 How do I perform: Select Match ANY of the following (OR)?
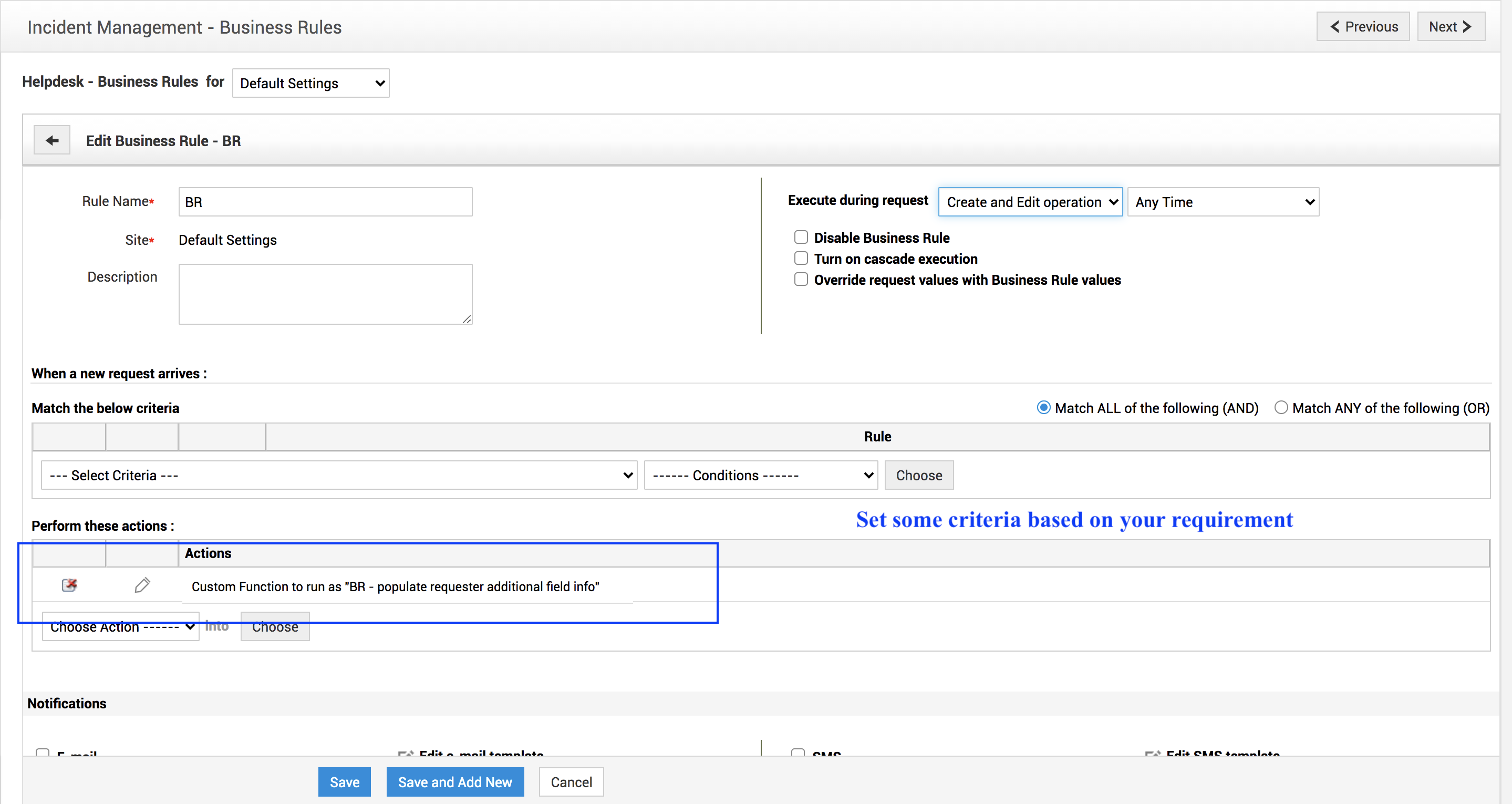(x=1281, y=408)
